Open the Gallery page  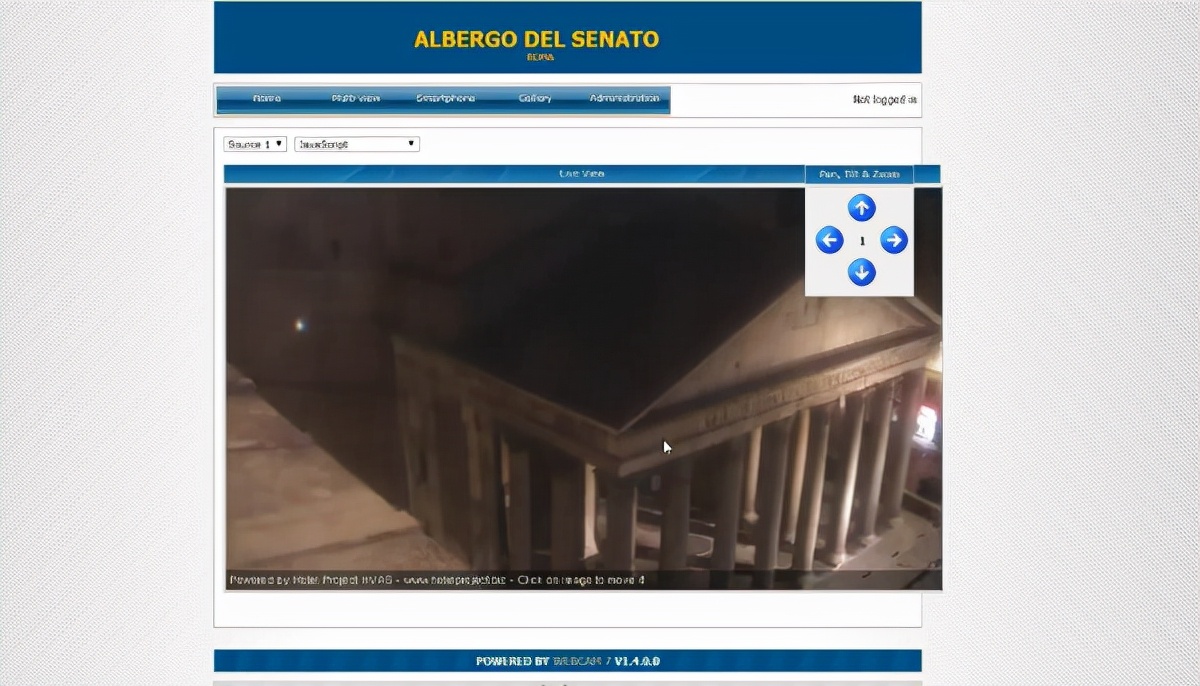coord(535,99)
